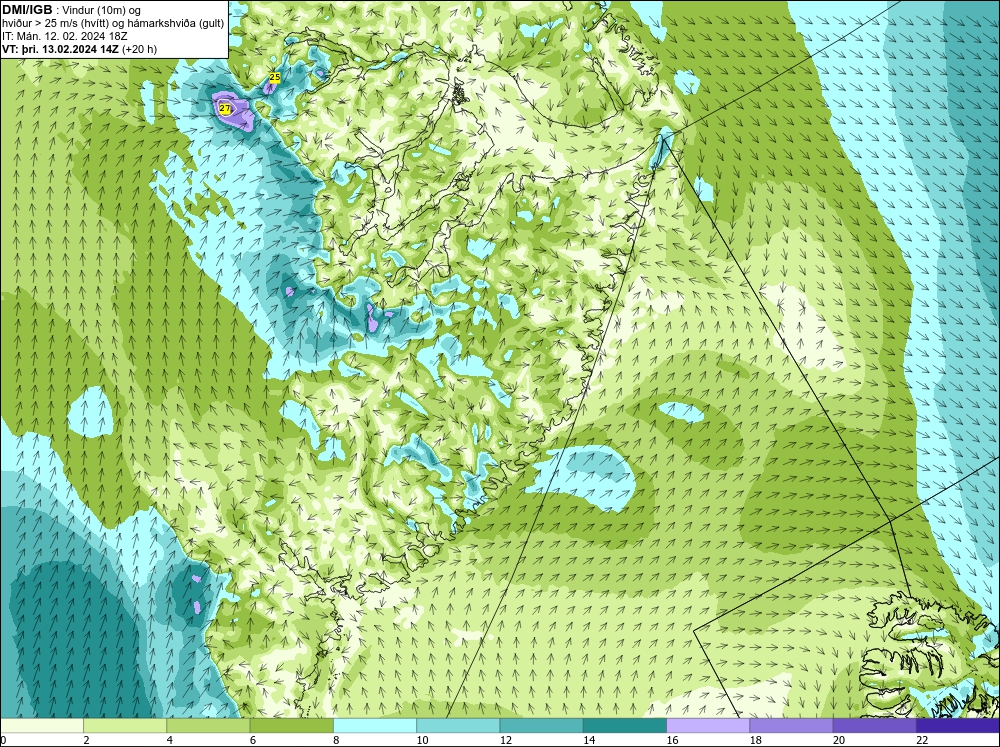This screenshot has width=1000, height=747.
Task: Click the scale label 16
Action: [x=672, y=740]
